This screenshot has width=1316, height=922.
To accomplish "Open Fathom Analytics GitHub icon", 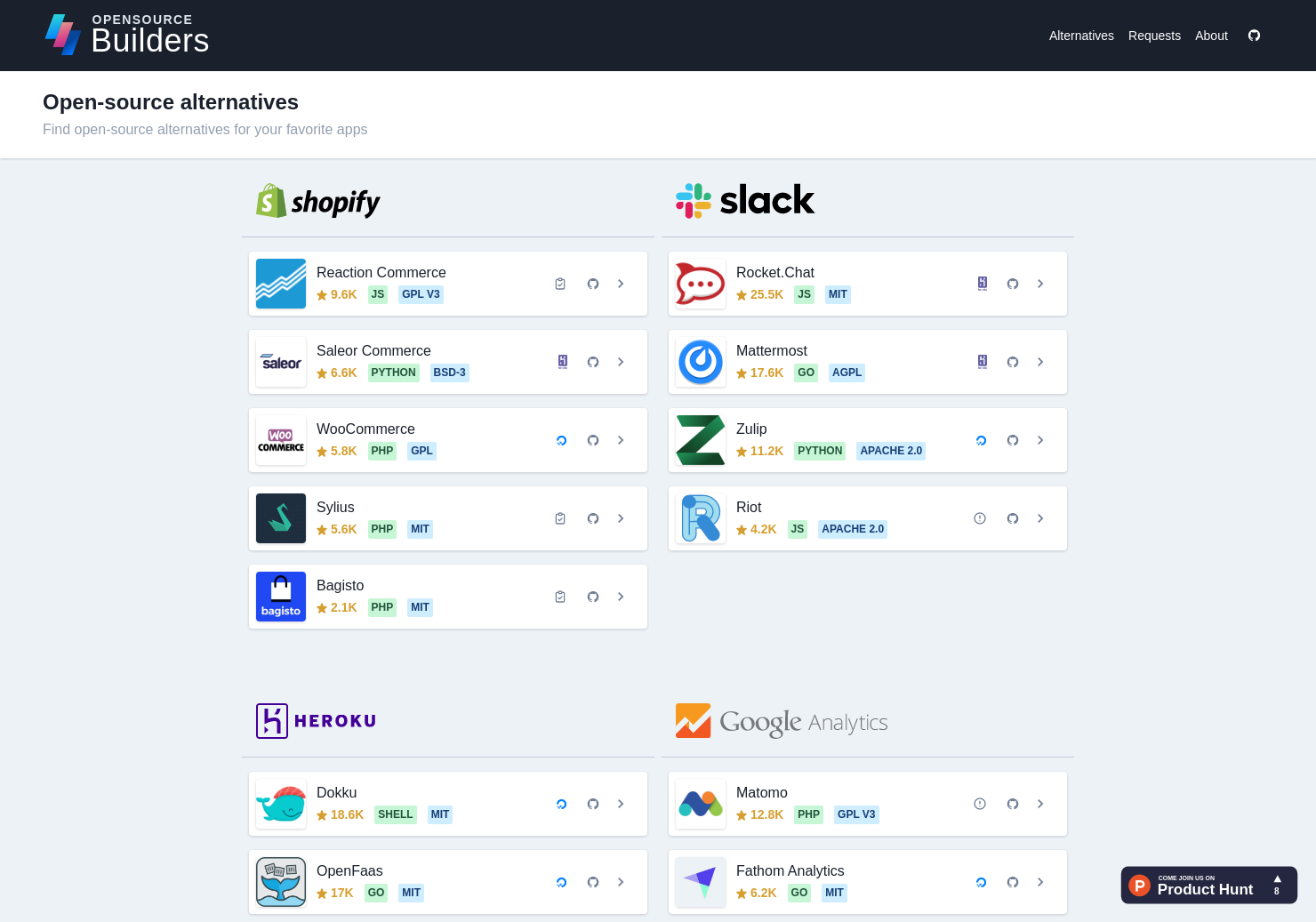I will [x=1013, y=882].
